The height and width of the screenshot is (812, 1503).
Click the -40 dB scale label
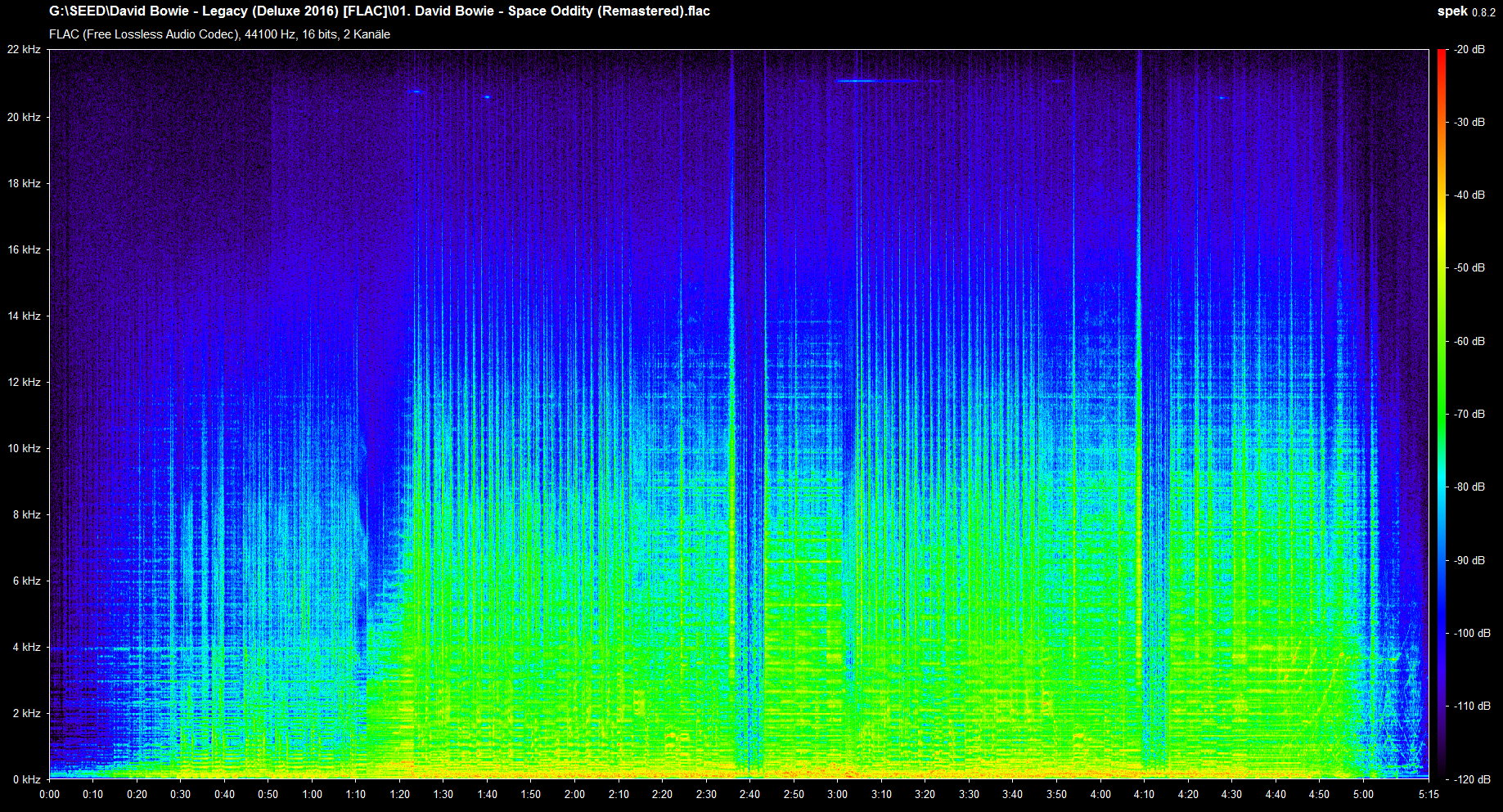1469,195
